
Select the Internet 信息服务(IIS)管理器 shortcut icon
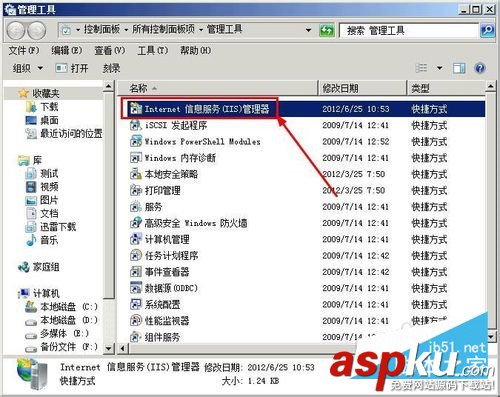[136, 109]
